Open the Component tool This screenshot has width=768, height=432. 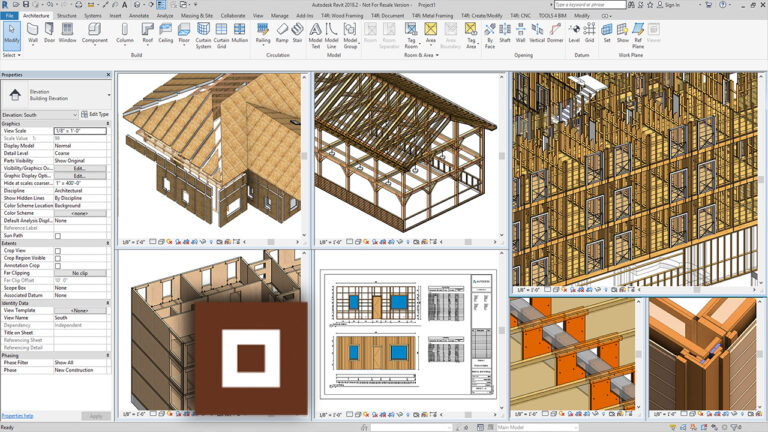click(x=95, y=33)
